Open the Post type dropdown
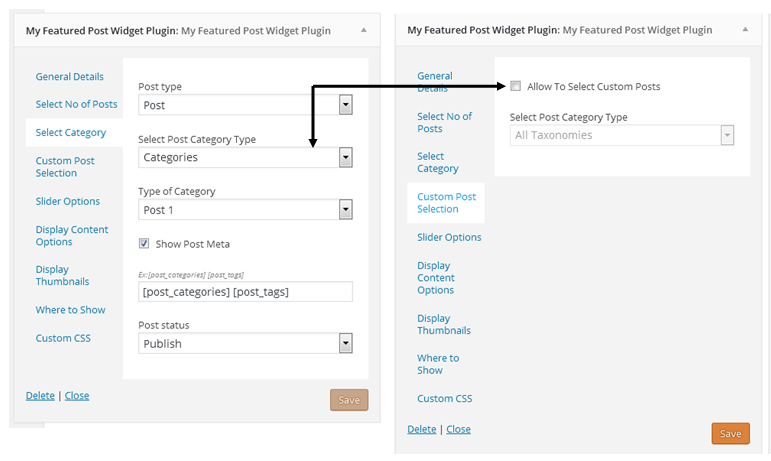This screenshot has width=771, height=461. pyautogui.click(x=346, y=105)
